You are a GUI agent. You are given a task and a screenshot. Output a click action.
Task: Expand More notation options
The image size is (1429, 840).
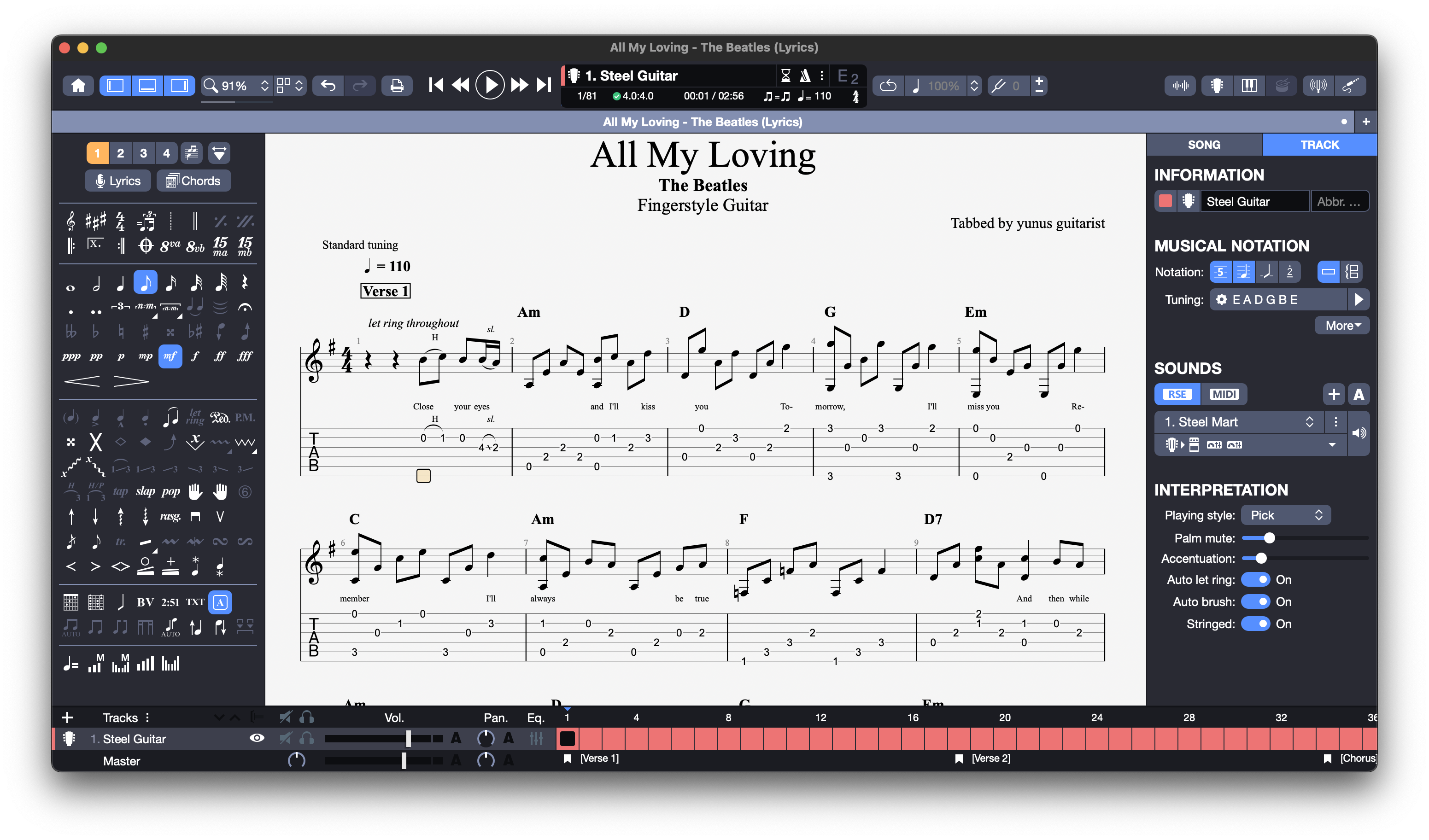pyautogui.click(x=1342, y=325)
